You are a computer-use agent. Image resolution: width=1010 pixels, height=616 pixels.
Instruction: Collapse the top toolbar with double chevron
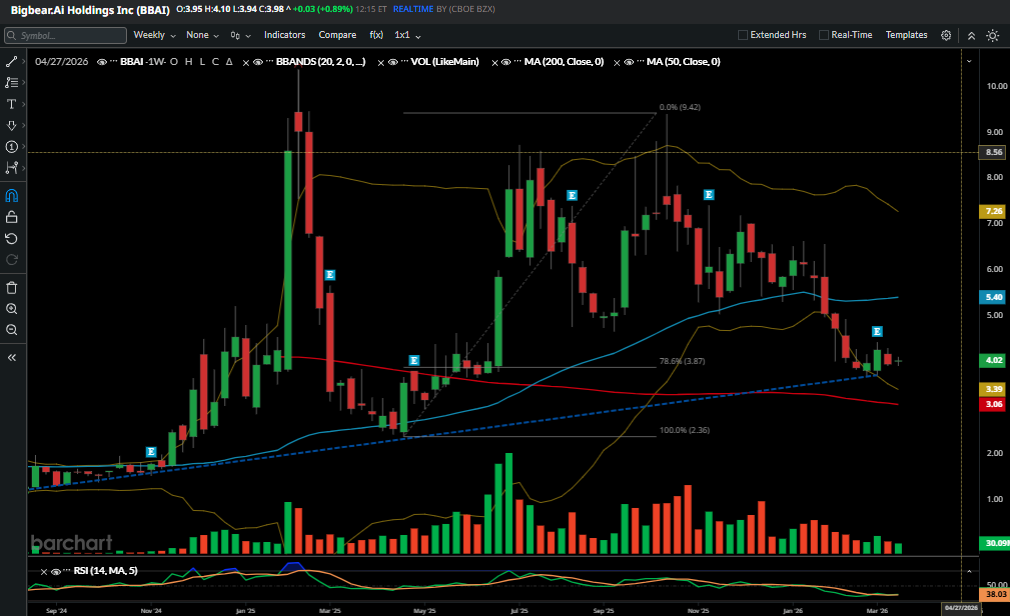[971, 35]
